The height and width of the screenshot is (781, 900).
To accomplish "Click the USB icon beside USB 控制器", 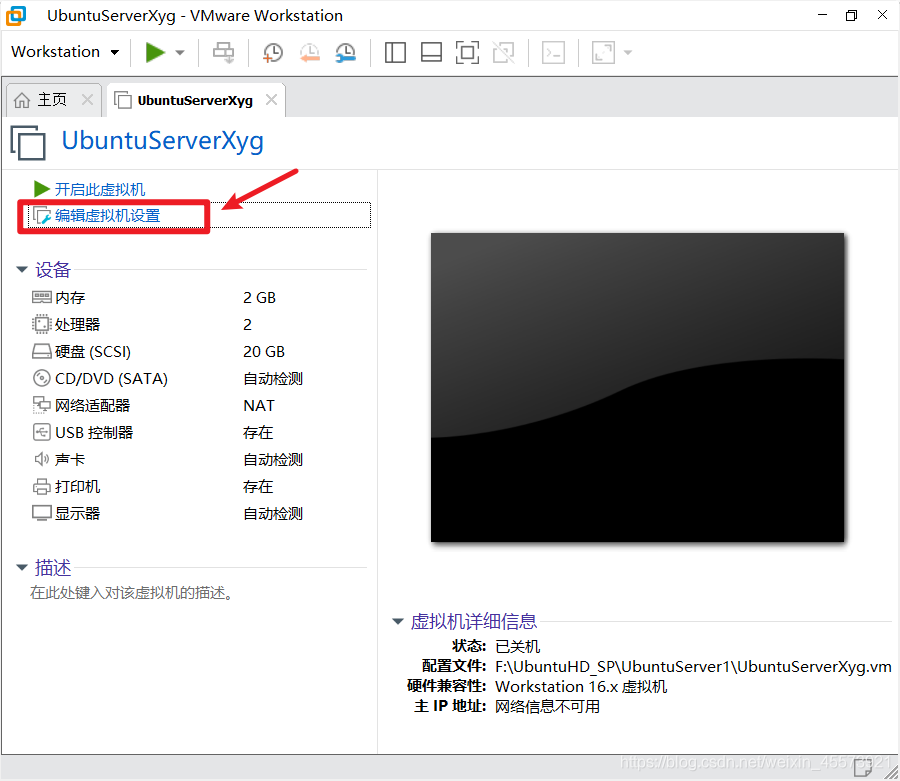I will [x=41, y=432].
